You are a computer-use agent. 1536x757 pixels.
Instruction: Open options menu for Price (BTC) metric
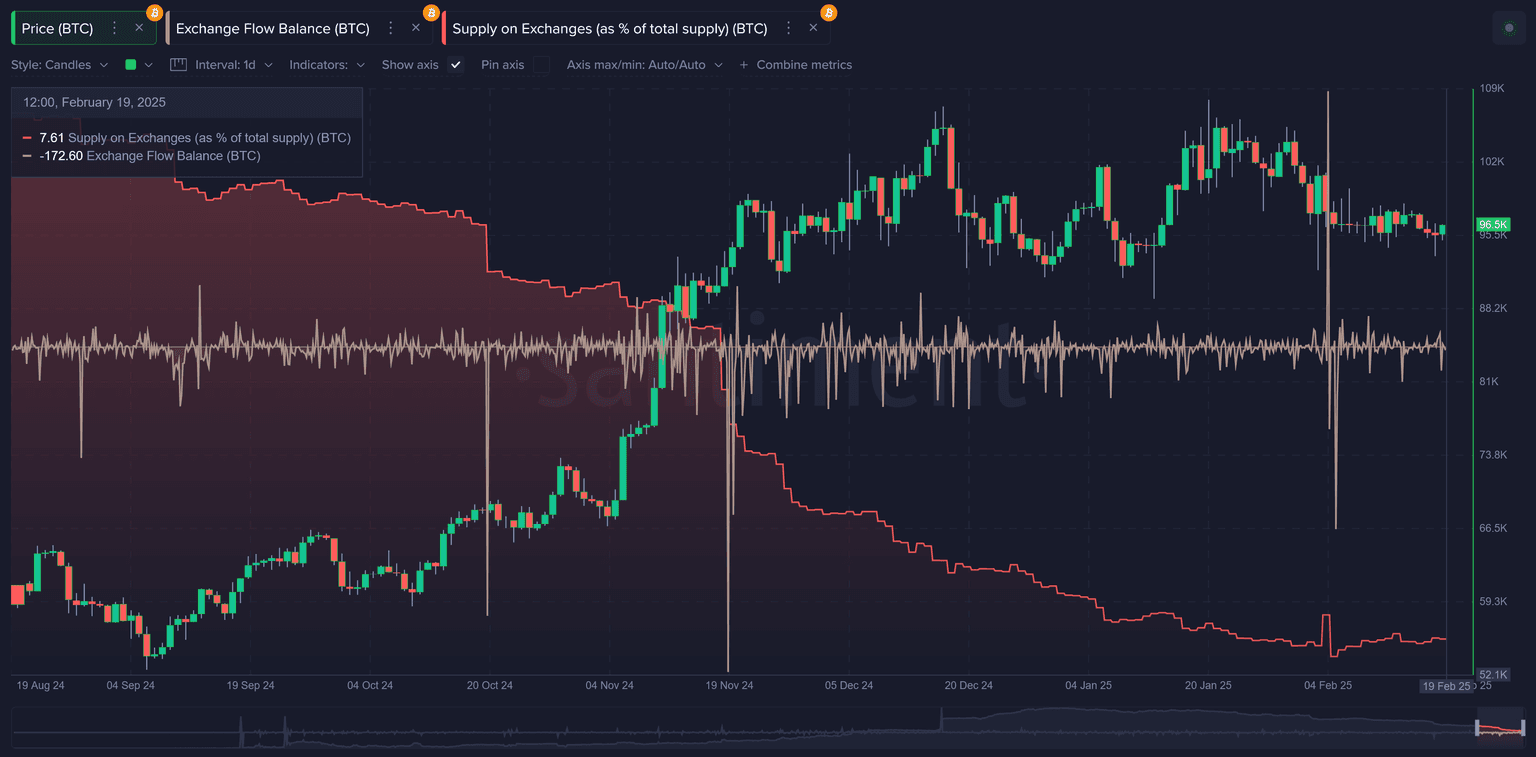[x=114, y=28]
